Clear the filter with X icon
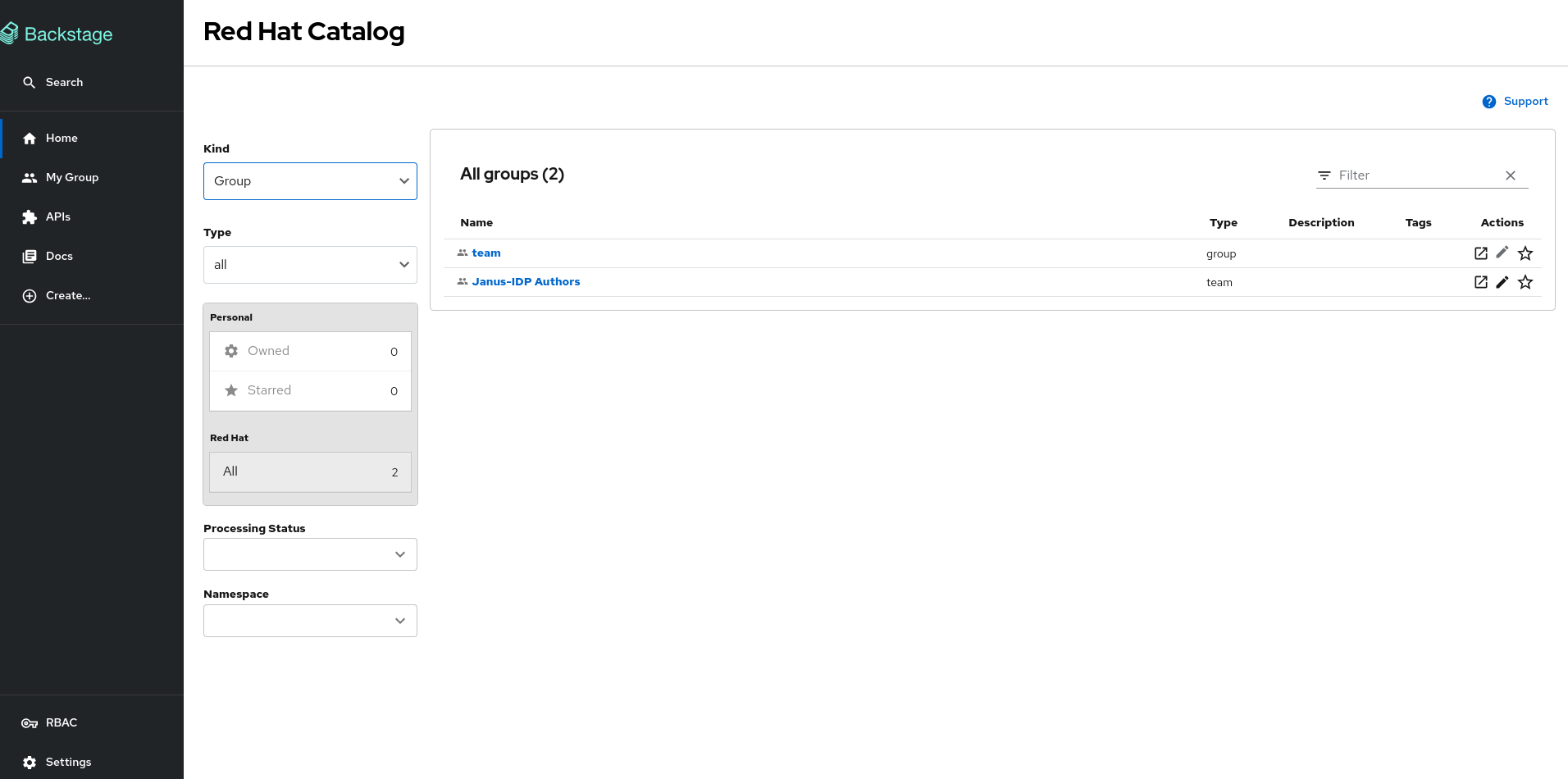Image resolution: width=1568 pixels, height=779 pixels. [1510, 175]
